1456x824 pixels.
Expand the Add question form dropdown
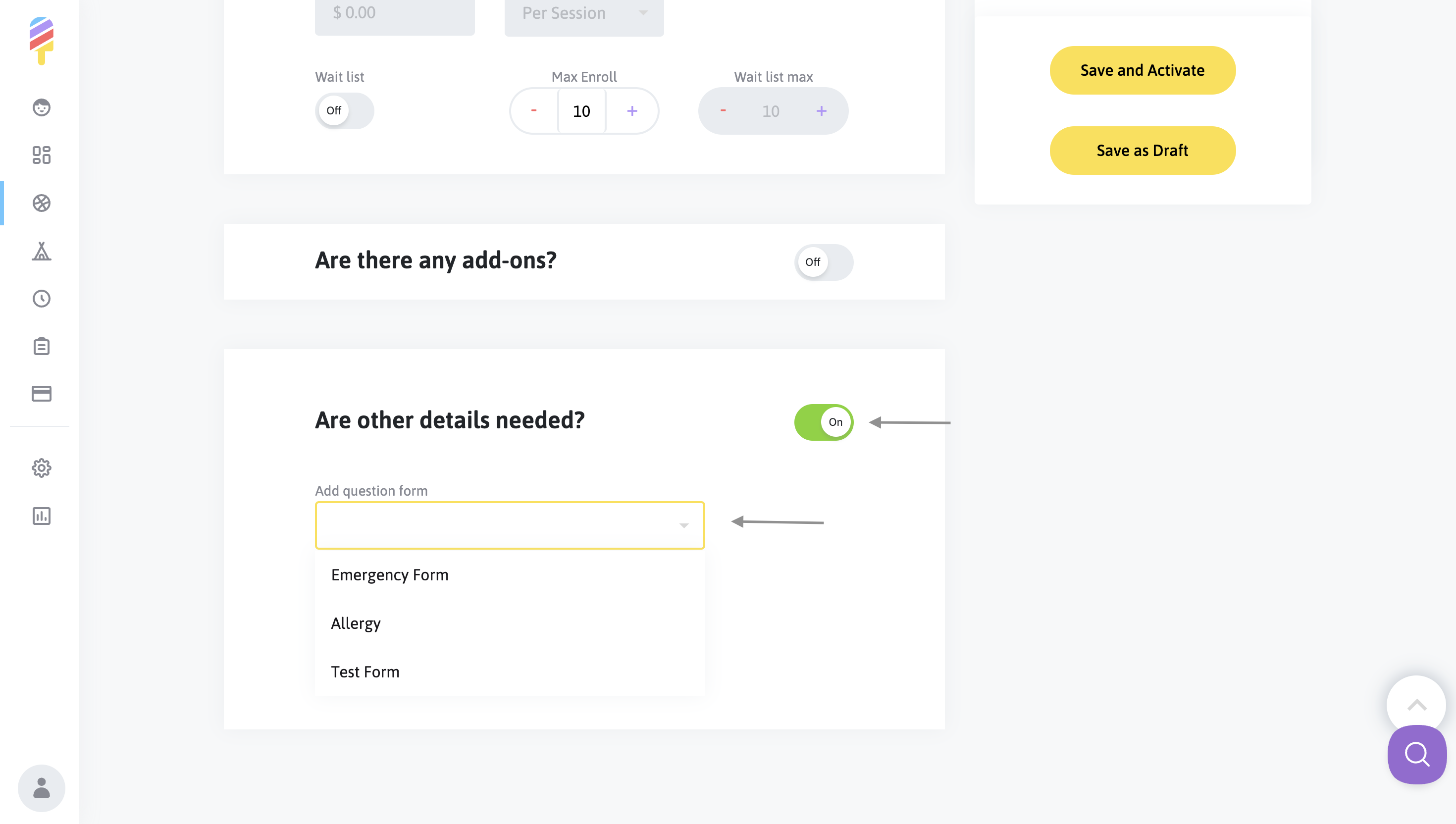(509, 525)
